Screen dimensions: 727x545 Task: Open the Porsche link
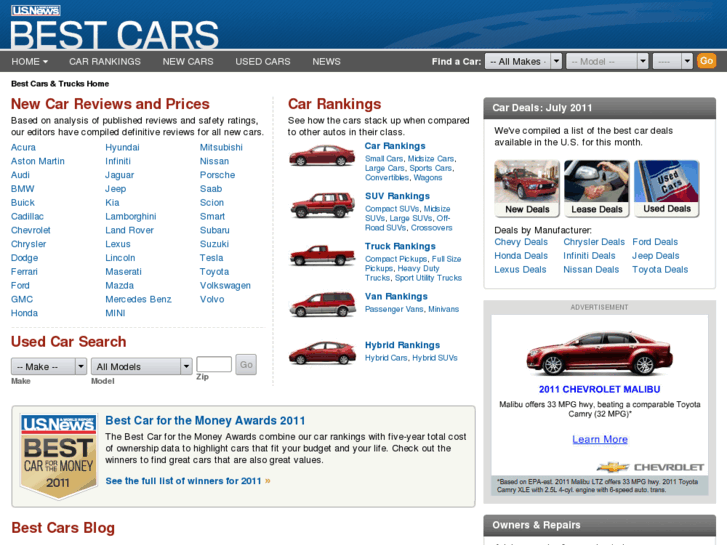pyautogui.click(x=217, y=175)
